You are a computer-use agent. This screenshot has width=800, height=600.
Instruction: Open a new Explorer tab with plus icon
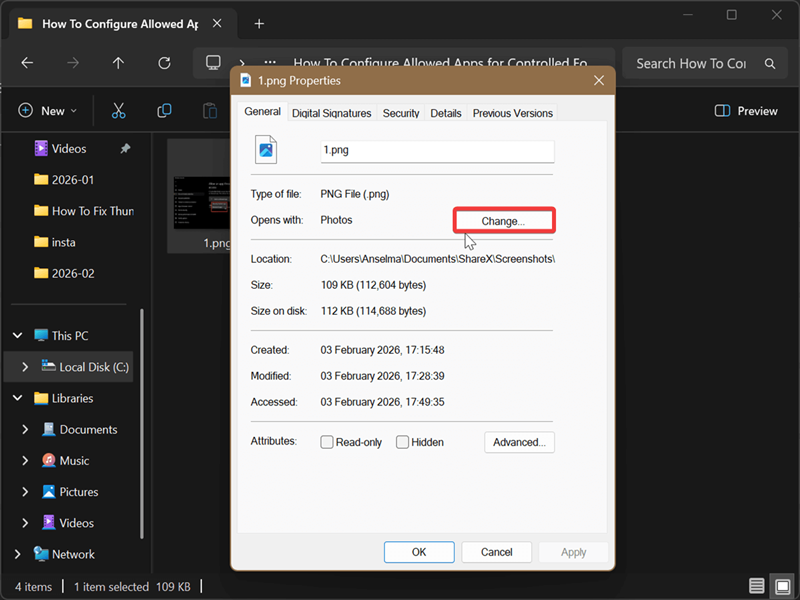click(x=259, y=23)
